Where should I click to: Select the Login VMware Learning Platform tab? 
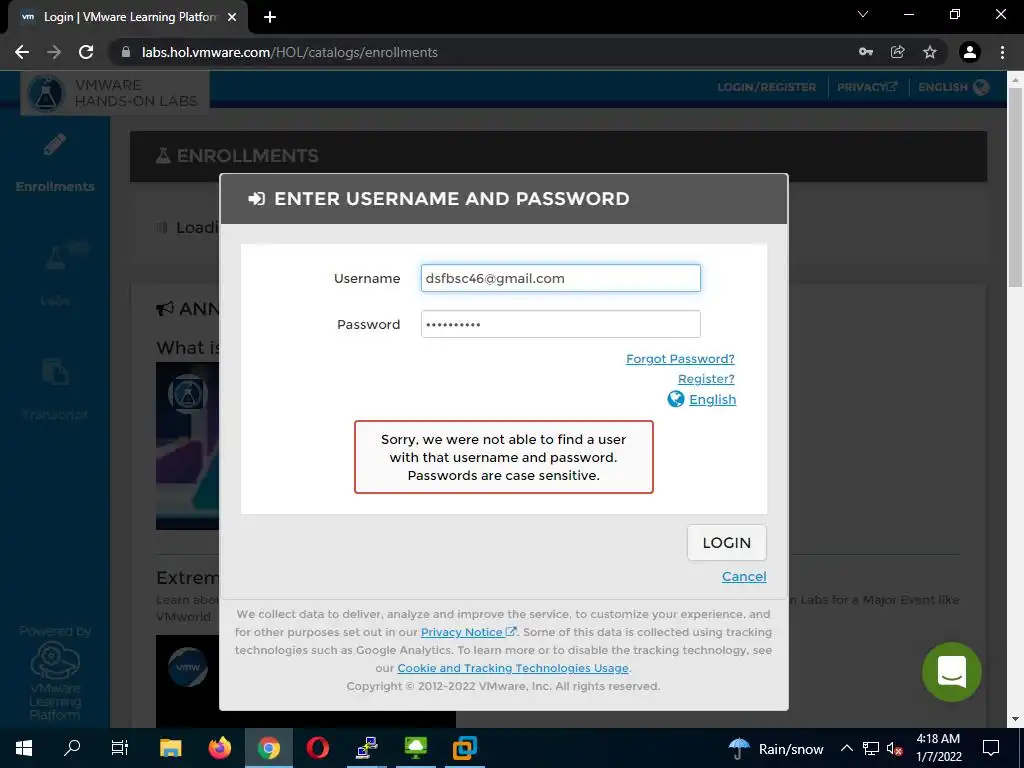click(x=127, y=17)
